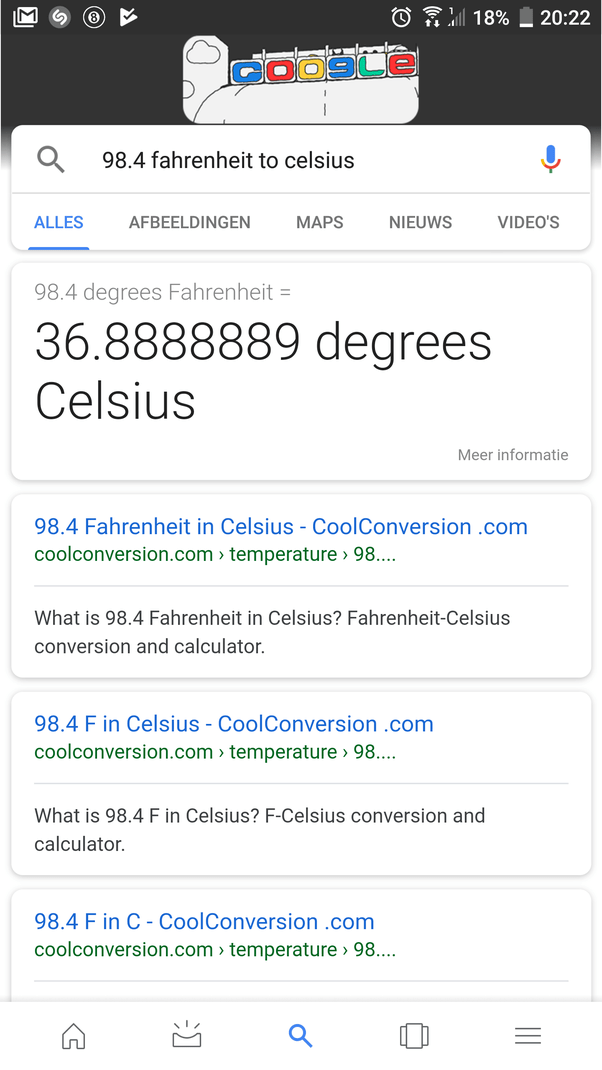Tap the Gmail notification icon in status bar
The height and width of the screenshot is (1070, 602).
[25, 17]
